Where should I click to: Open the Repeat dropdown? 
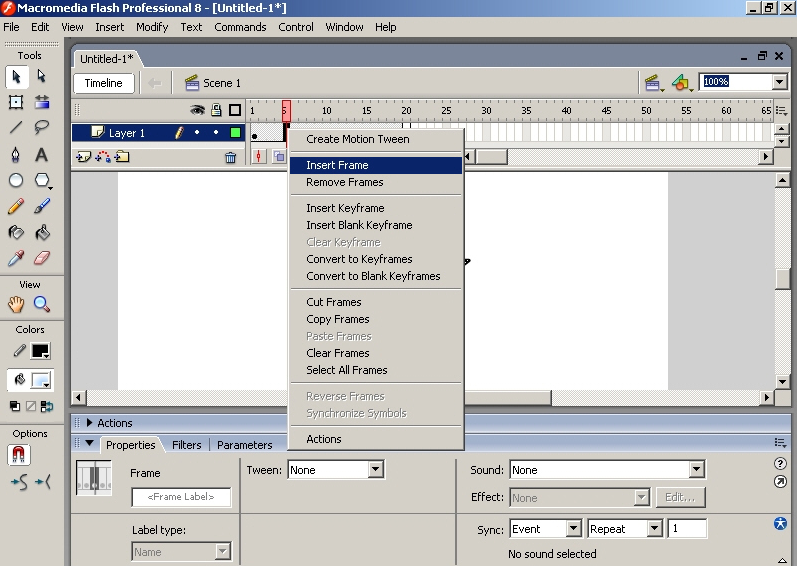[655, 529]
